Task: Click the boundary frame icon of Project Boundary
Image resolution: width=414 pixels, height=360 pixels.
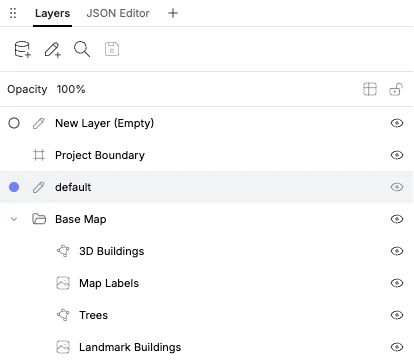Action: [x=39, y=155]
